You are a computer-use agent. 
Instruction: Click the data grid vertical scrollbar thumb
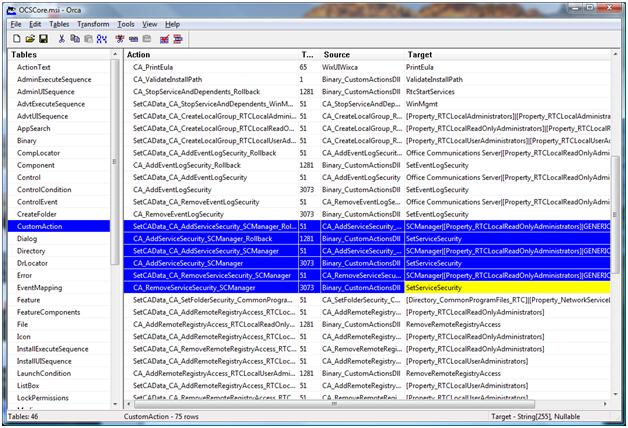click(x=615, y=214)
